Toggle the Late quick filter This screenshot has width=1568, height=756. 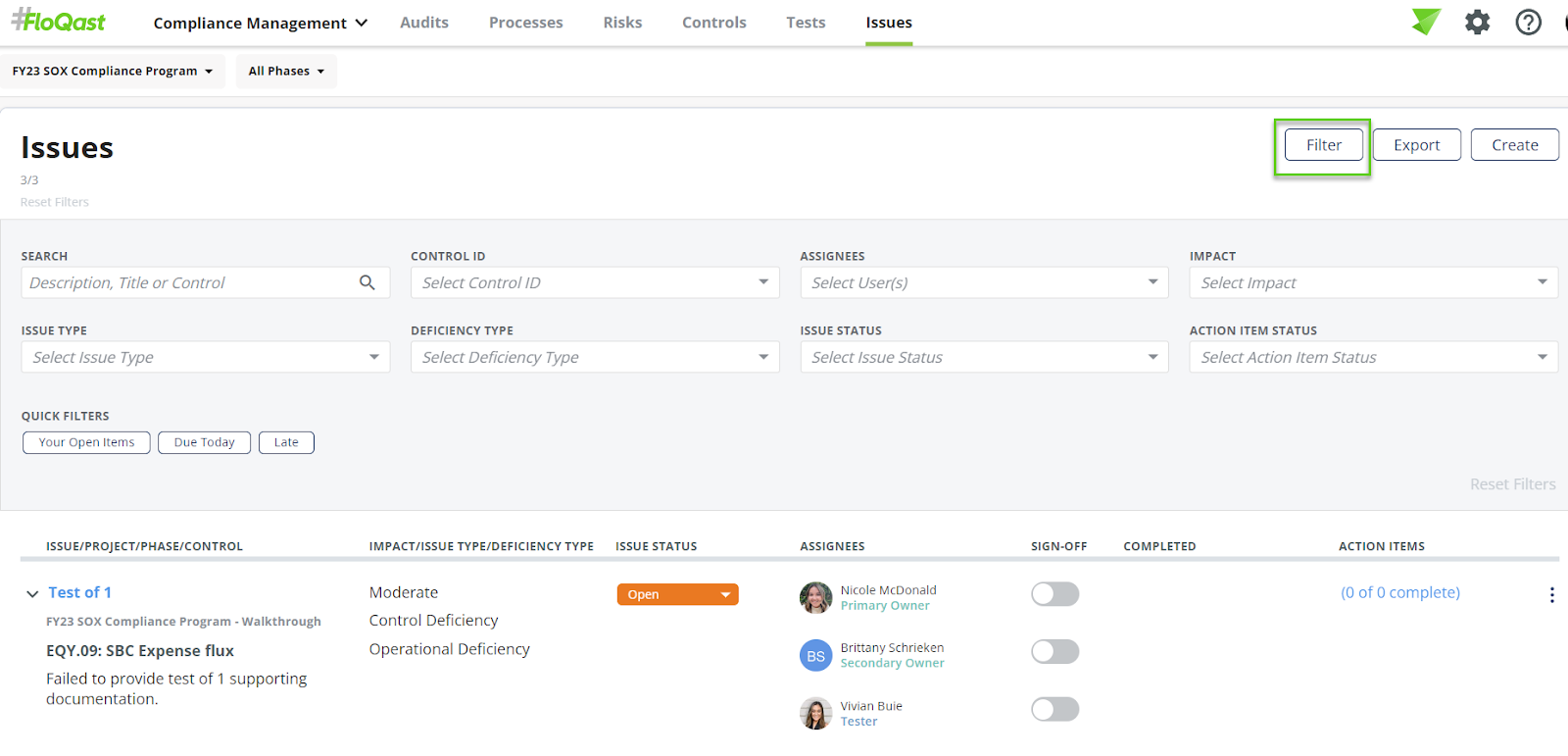pyautogui.click(x=286, y=442)
